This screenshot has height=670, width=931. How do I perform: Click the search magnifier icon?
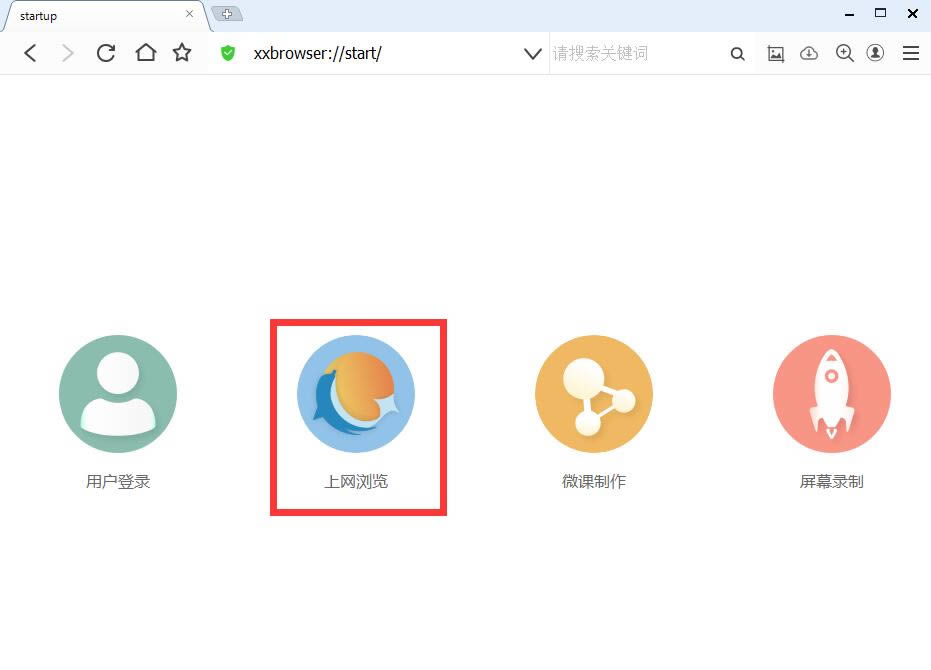(737, 54)
